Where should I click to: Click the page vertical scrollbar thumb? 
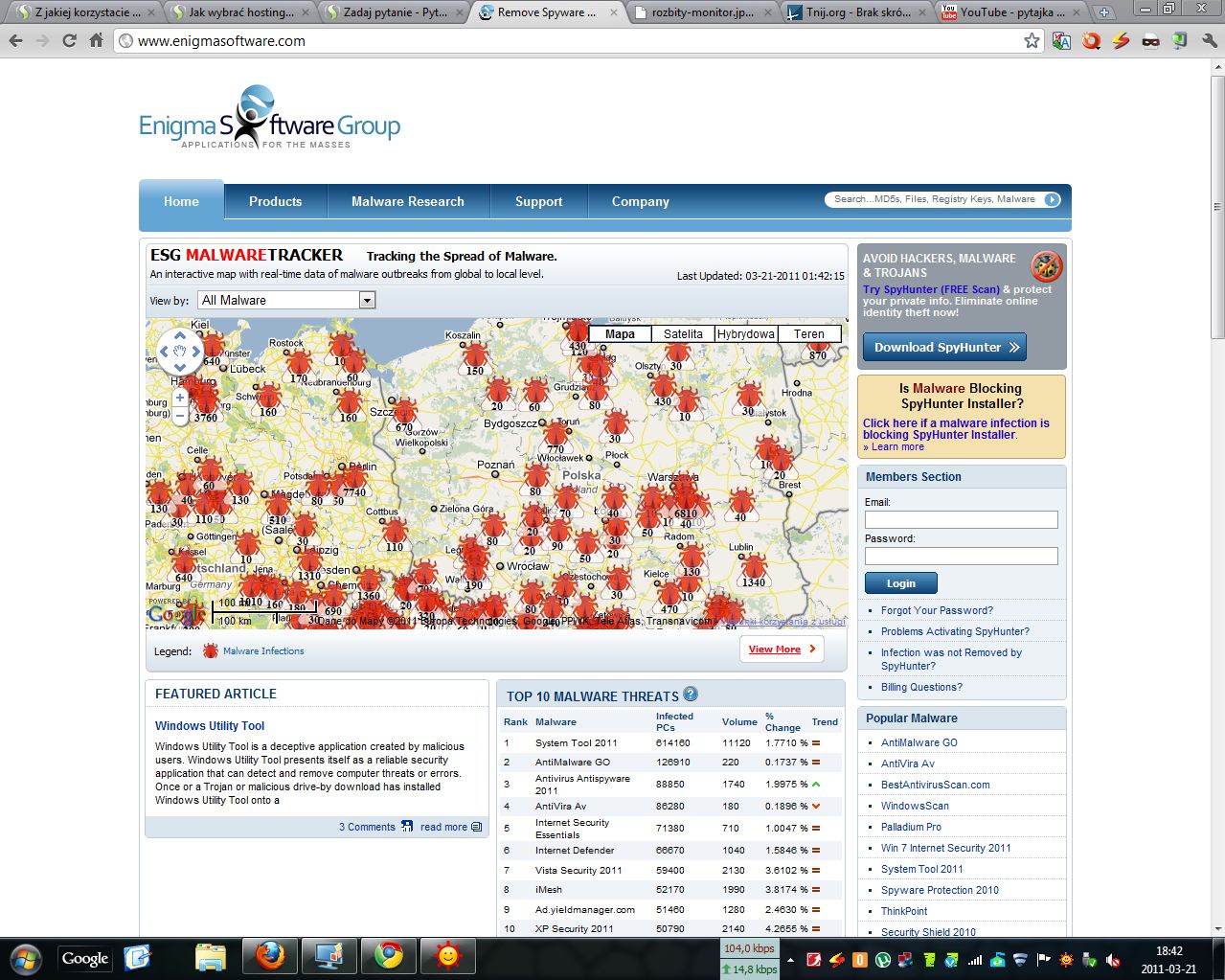coord(1217,206)
